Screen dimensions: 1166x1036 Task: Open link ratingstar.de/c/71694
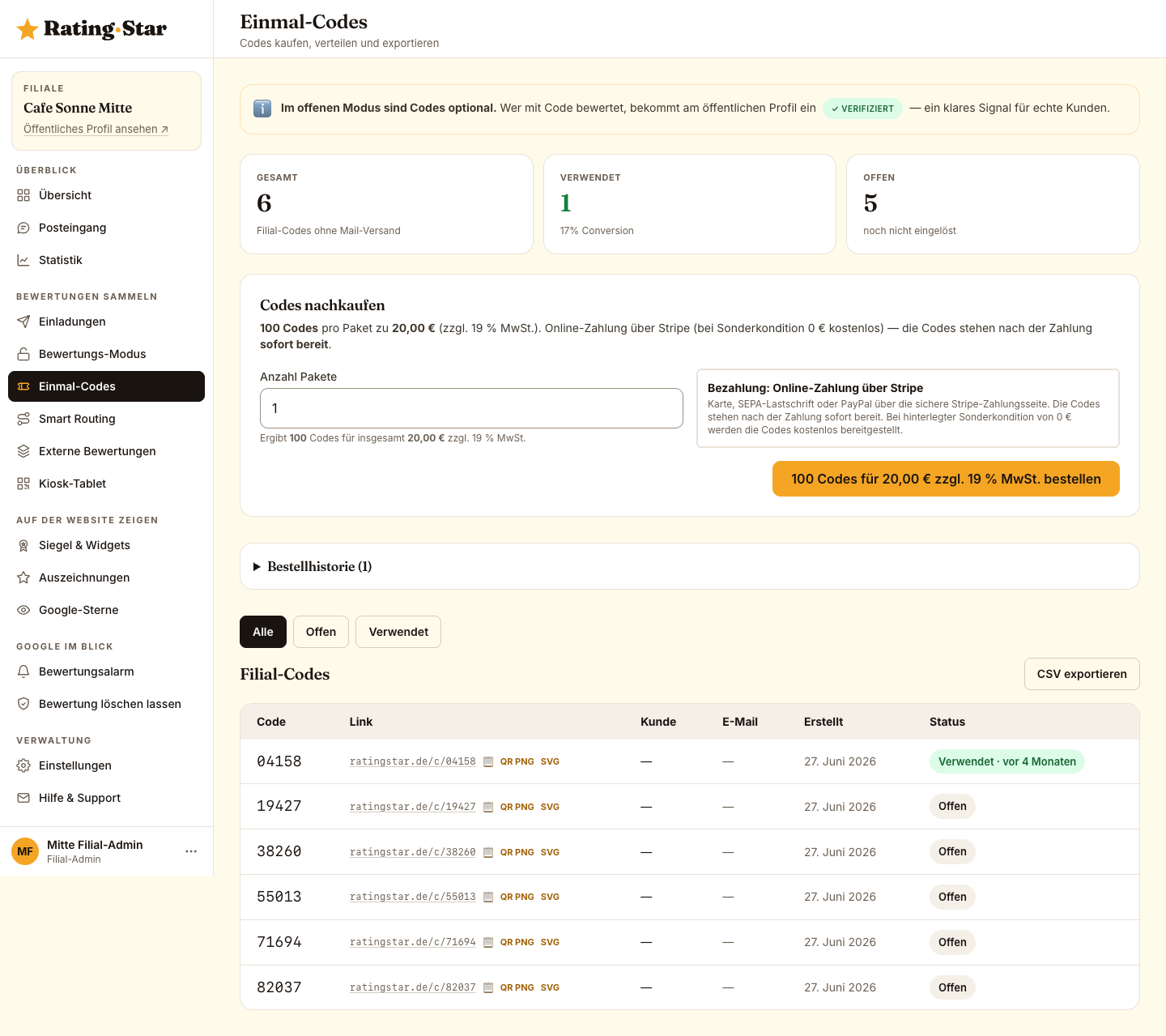coord(413,942)
